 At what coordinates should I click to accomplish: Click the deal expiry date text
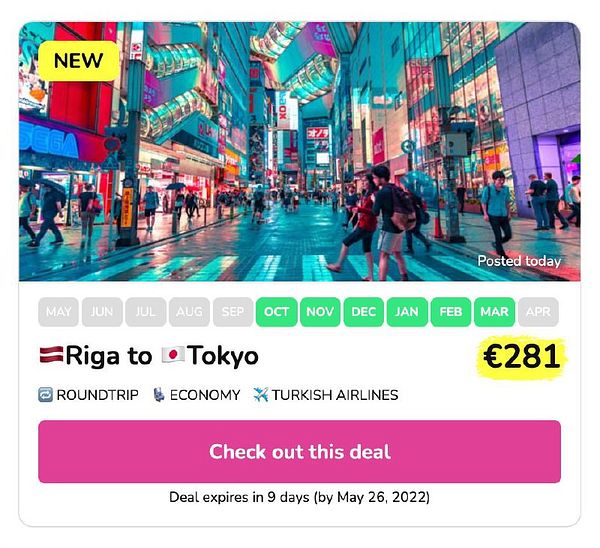point(300,497)
